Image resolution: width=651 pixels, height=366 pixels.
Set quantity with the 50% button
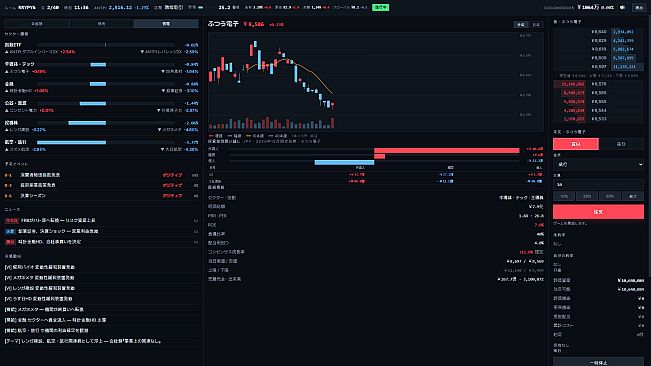[609, 196]
